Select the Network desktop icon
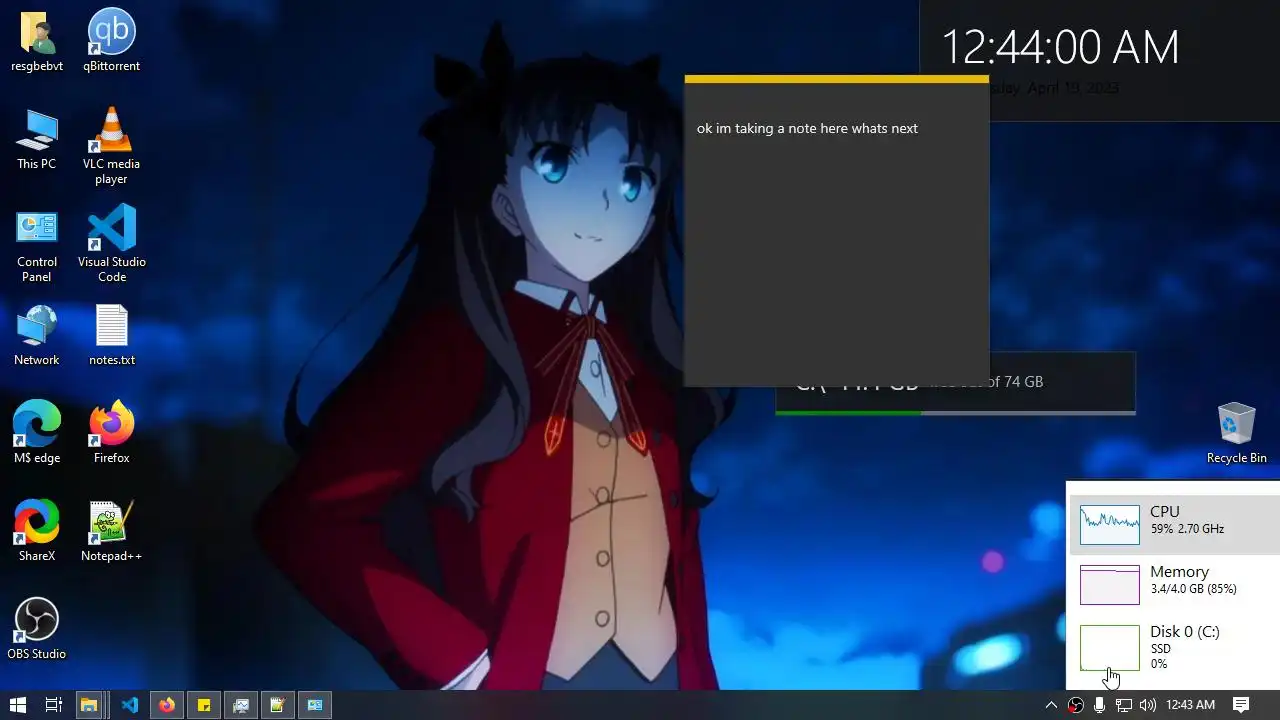This screenshot has width=1280, height=720. tap(37, 335)
